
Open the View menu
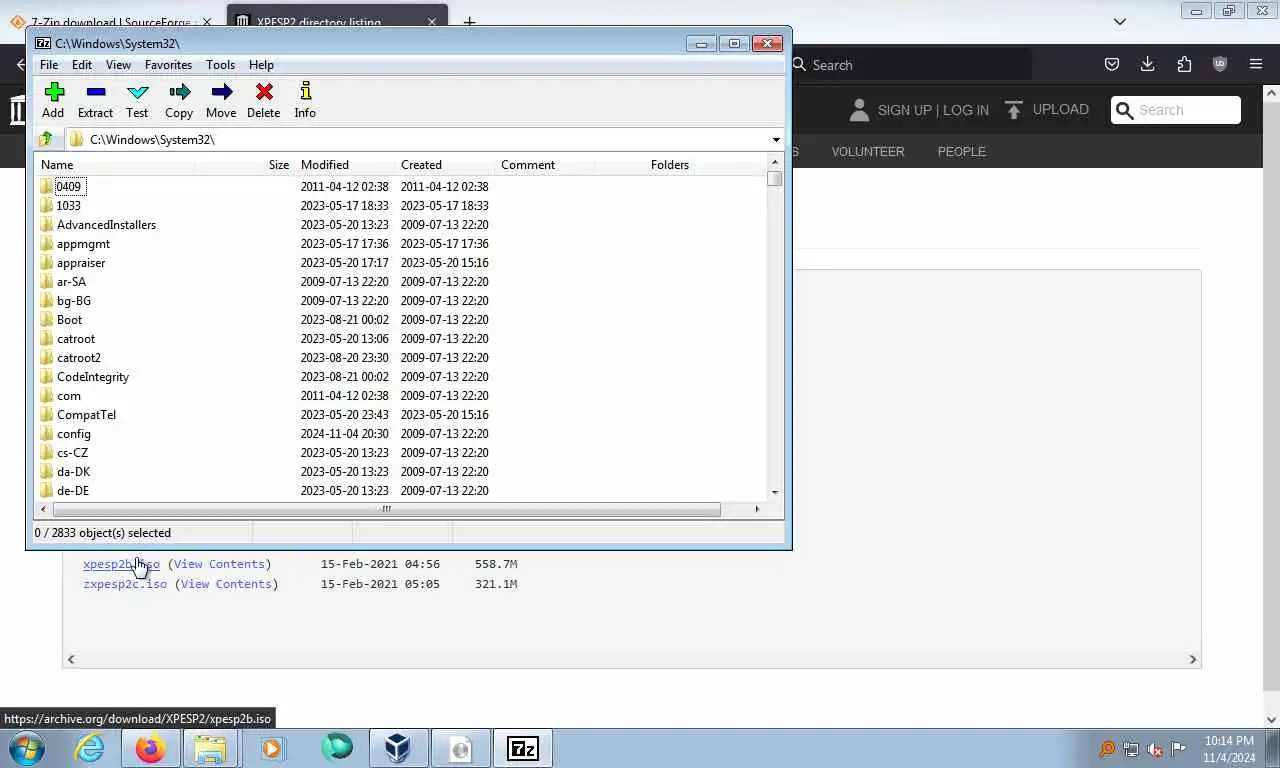[x=118, y=65]
